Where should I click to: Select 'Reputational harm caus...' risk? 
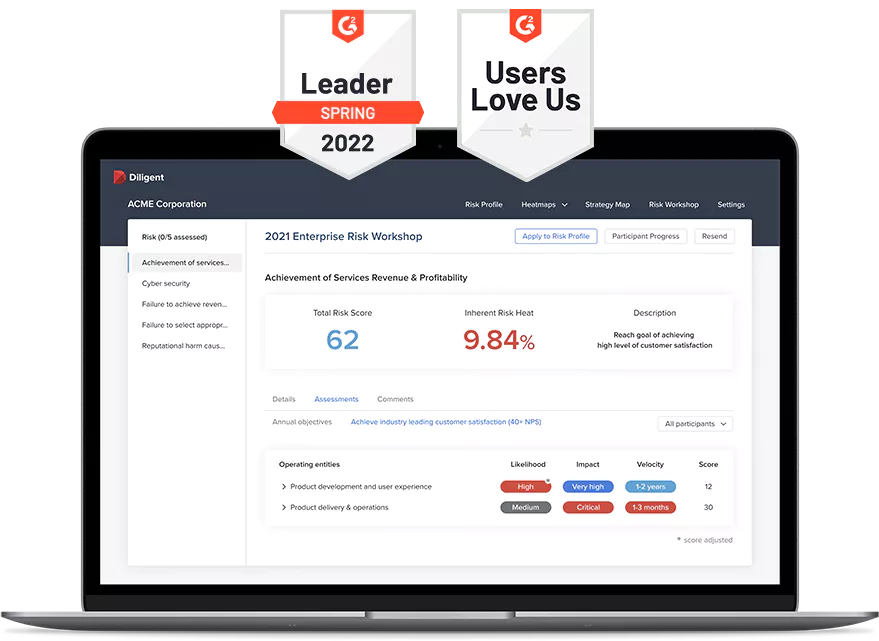[x=183, y=345]
